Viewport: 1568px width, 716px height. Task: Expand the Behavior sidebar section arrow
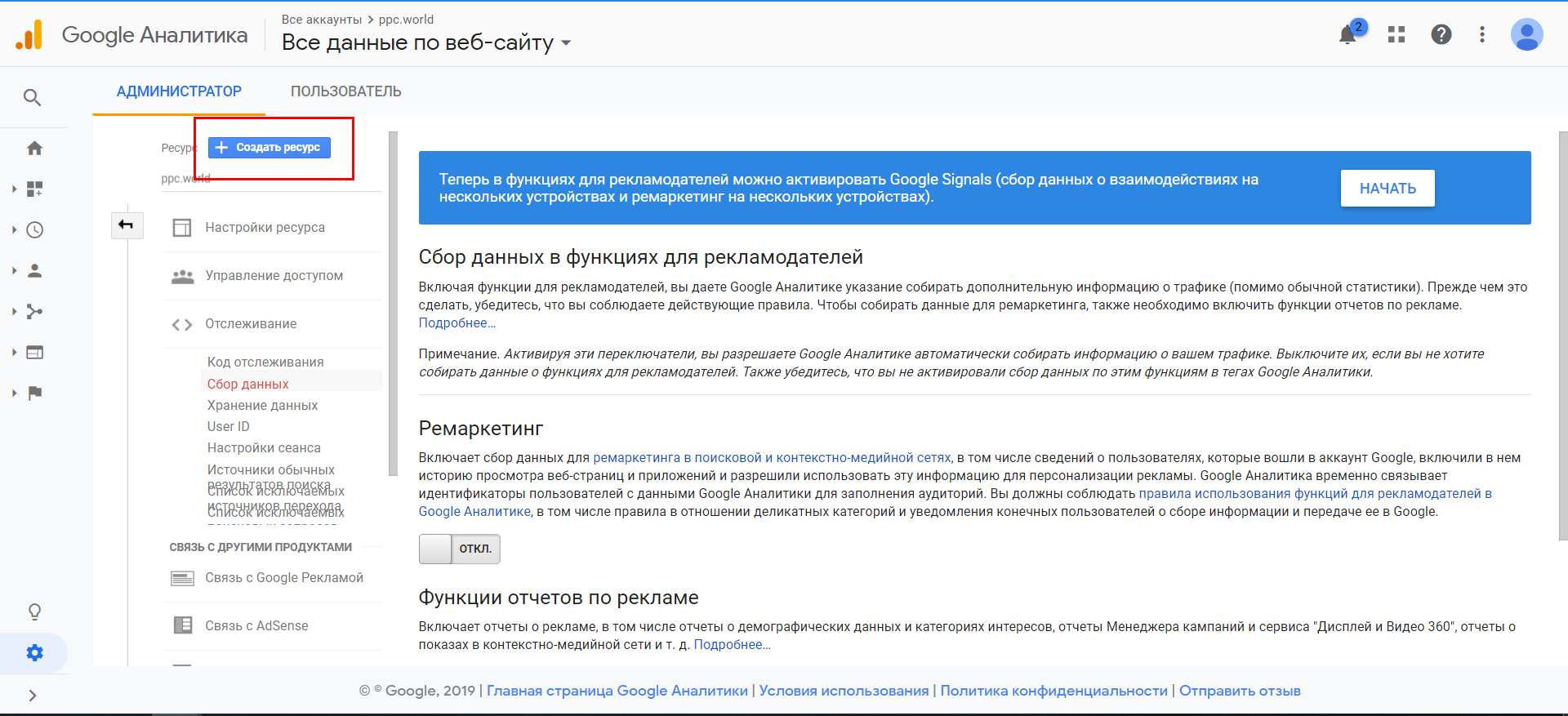[14, 352]
